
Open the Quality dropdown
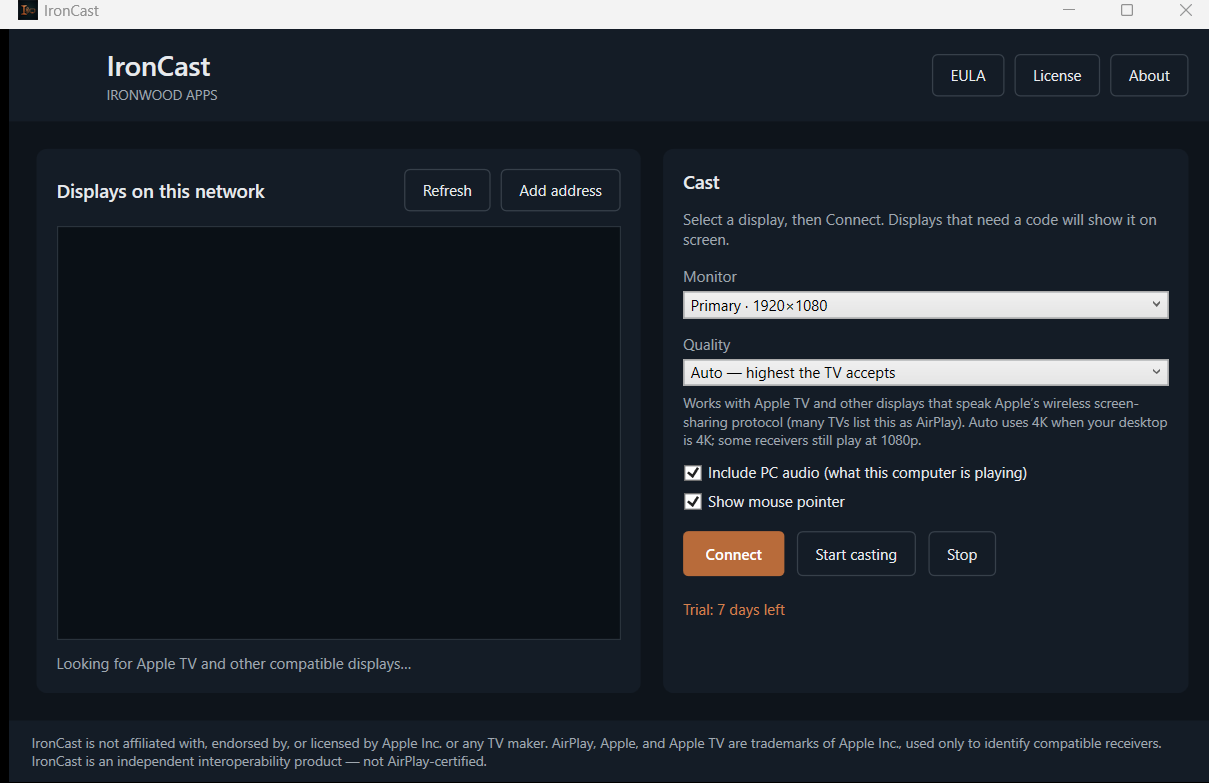[925, 372]
